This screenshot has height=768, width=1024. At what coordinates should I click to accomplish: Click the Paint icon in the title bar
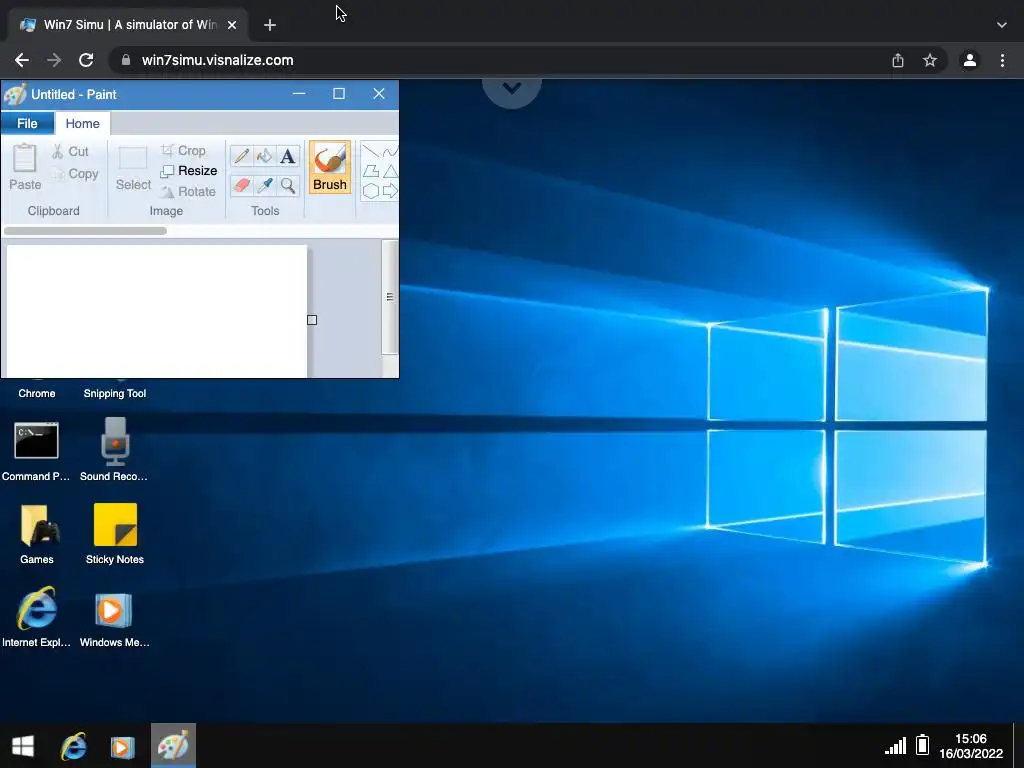[15, 95]
